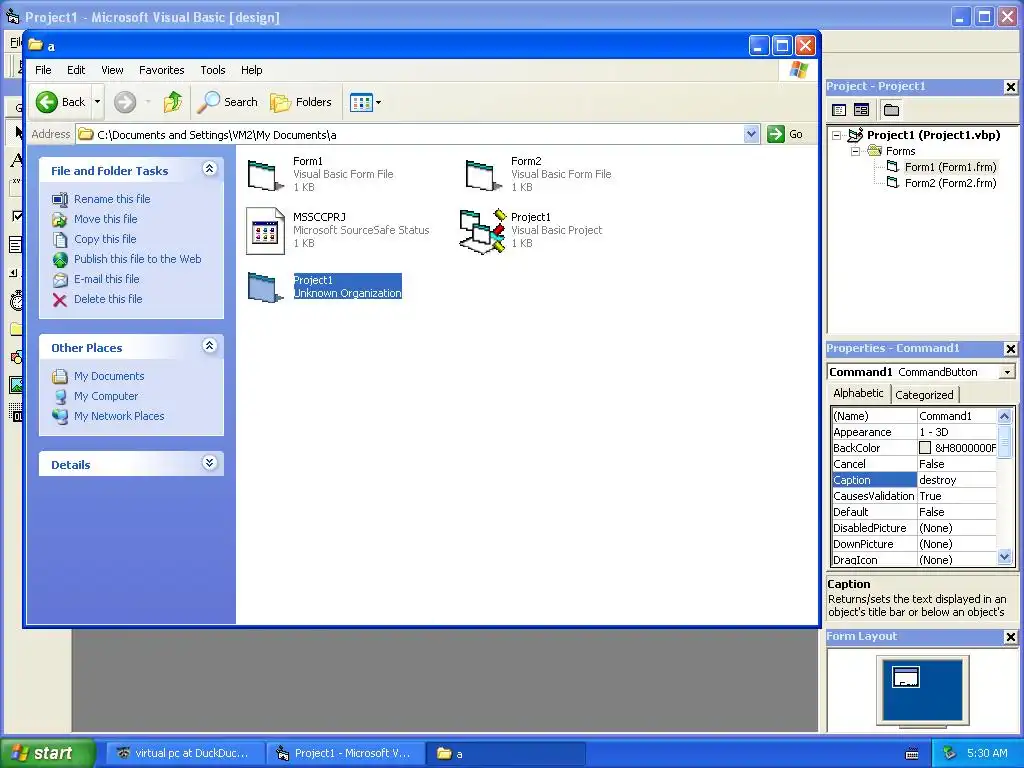Screen dimensions: 1024x768
Task: Click the Go button
Action: (785, 135)
